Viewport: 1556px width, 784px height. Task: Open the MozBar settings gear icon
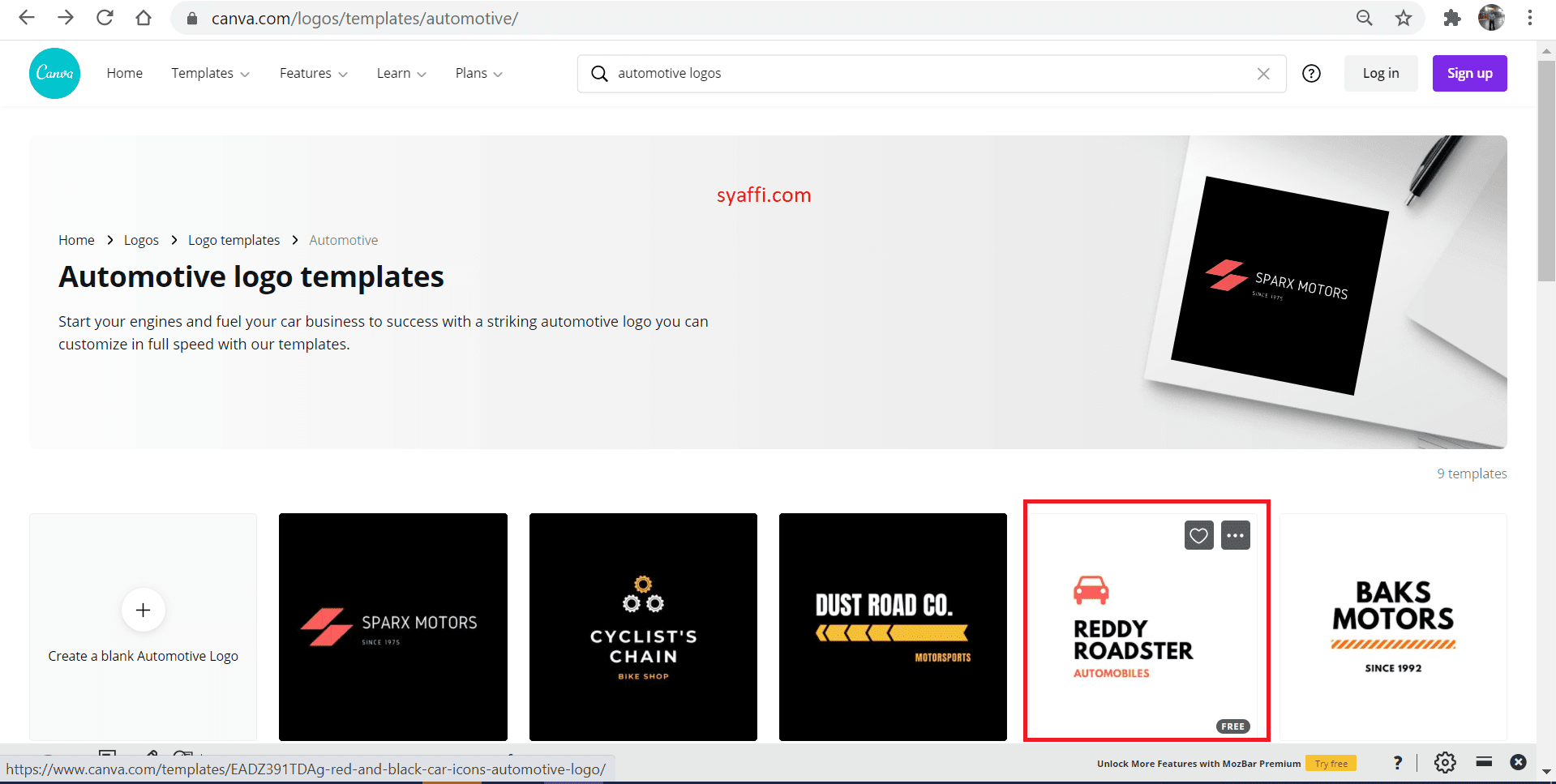(1444, 762)
